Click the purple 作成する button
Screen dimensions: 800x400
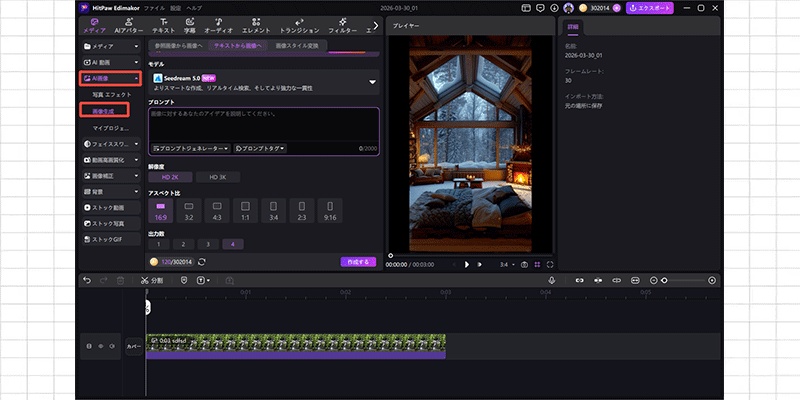(x=358, y=262)
